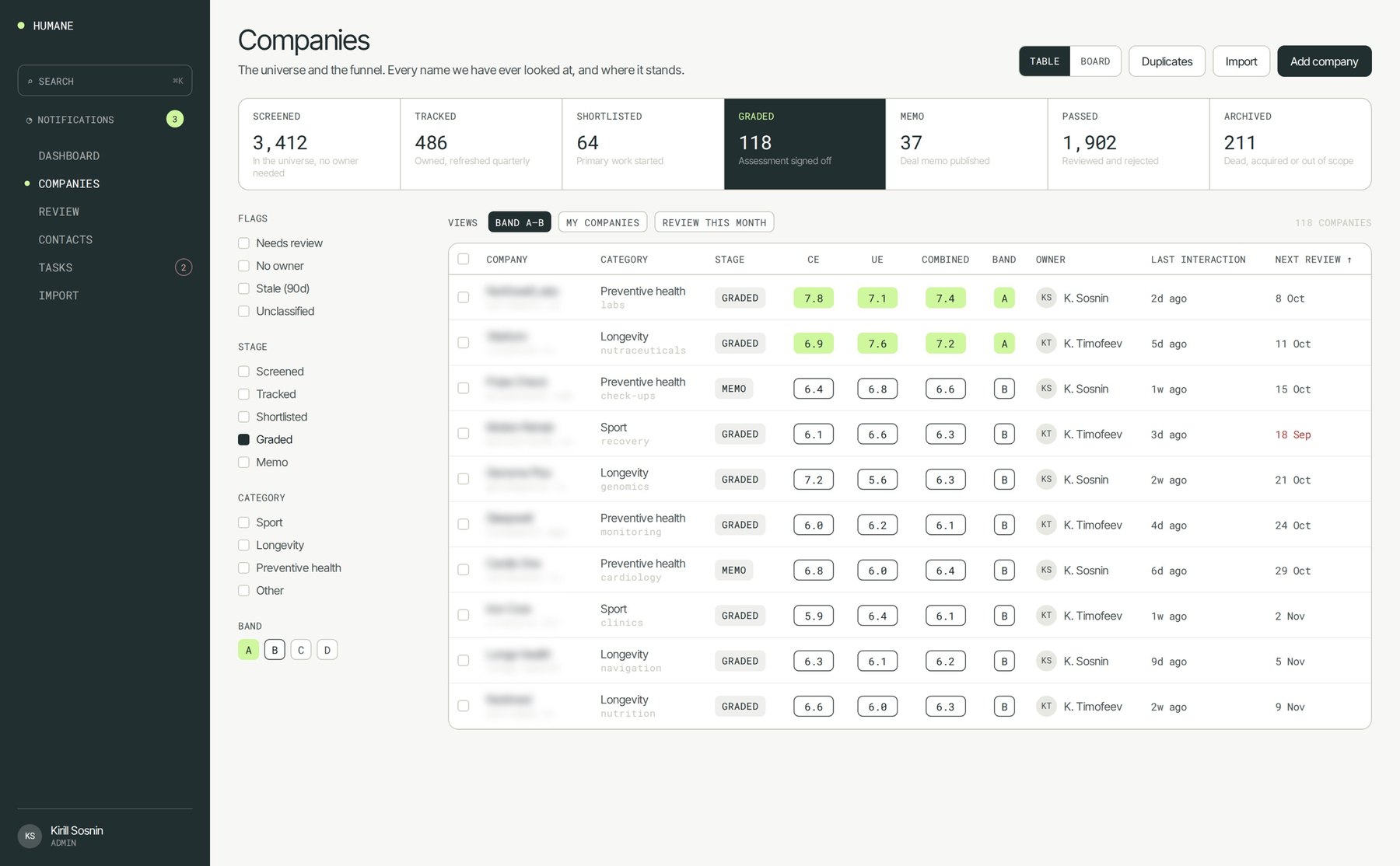
Task: Select all rows with header checkbox
Action: (464, 259)
